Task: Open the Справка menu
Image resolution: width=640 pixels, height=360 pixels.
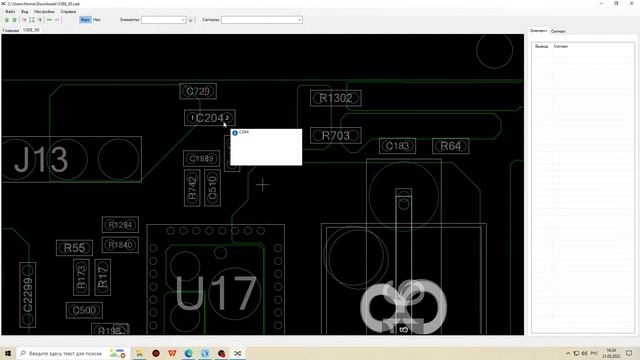Action: (68, 11)
